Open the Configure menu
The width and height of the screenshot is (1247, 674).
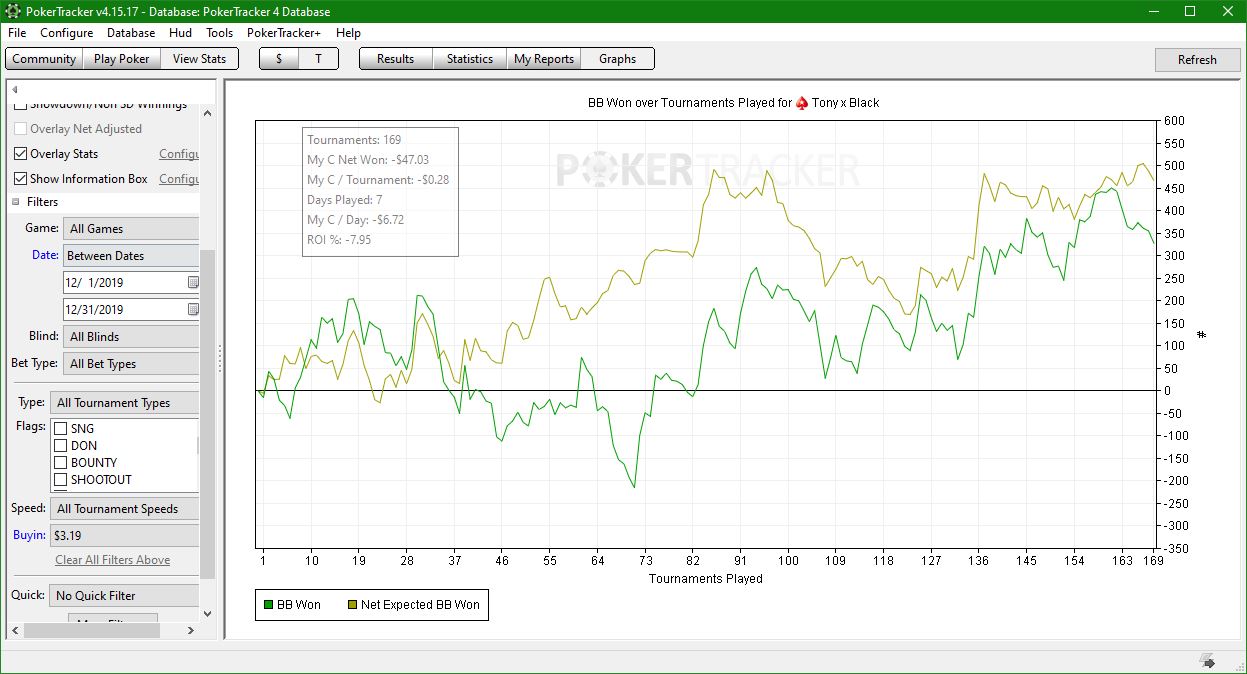[67, 33]
